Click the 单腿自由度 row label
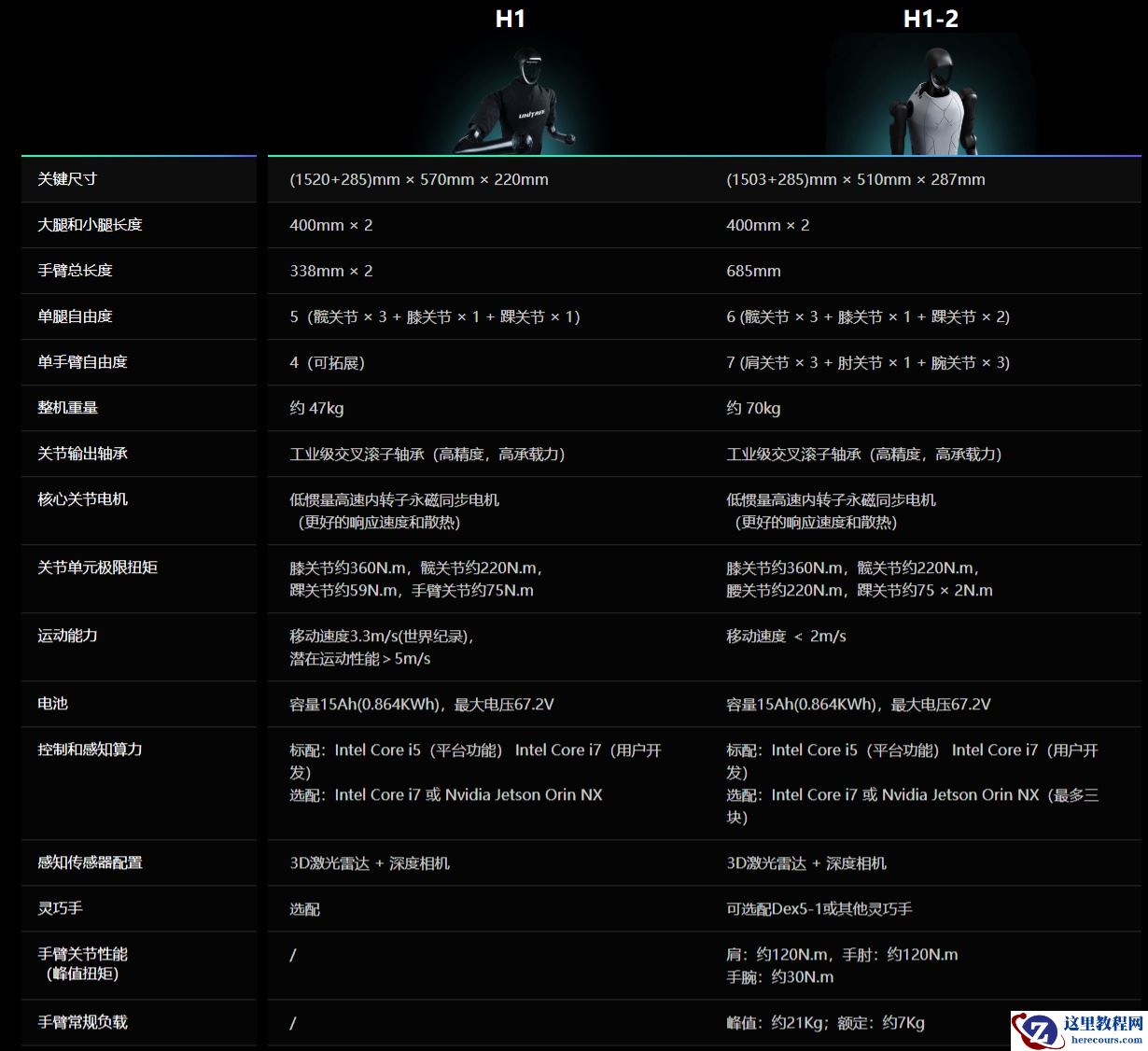Viewport: 1148px width, 1051px height. point(75,316)
